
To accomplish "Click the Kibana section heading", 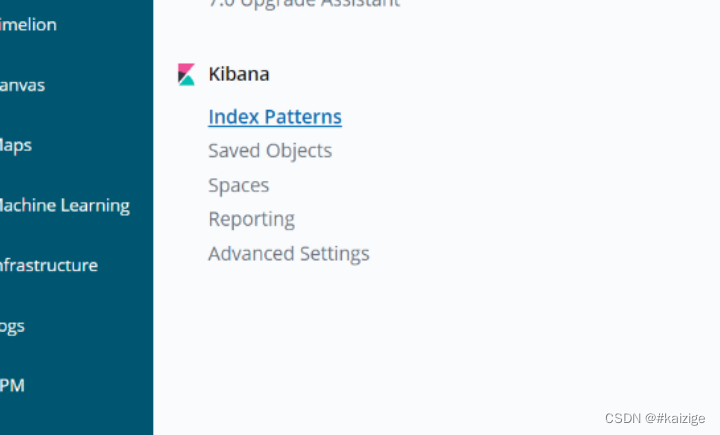I will pos(239,74).
